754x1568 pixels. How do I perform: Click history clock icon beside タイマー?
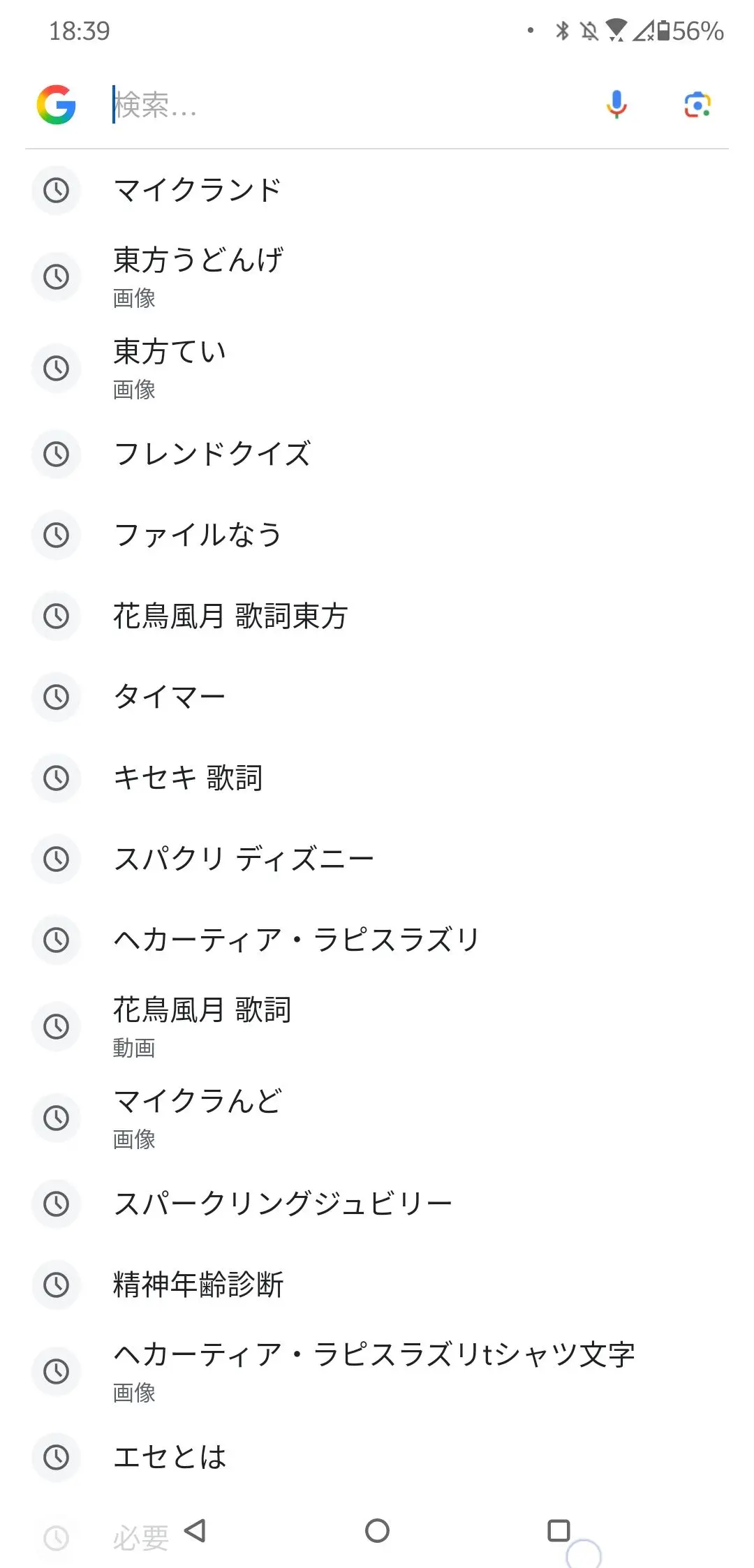click(57, 697)
